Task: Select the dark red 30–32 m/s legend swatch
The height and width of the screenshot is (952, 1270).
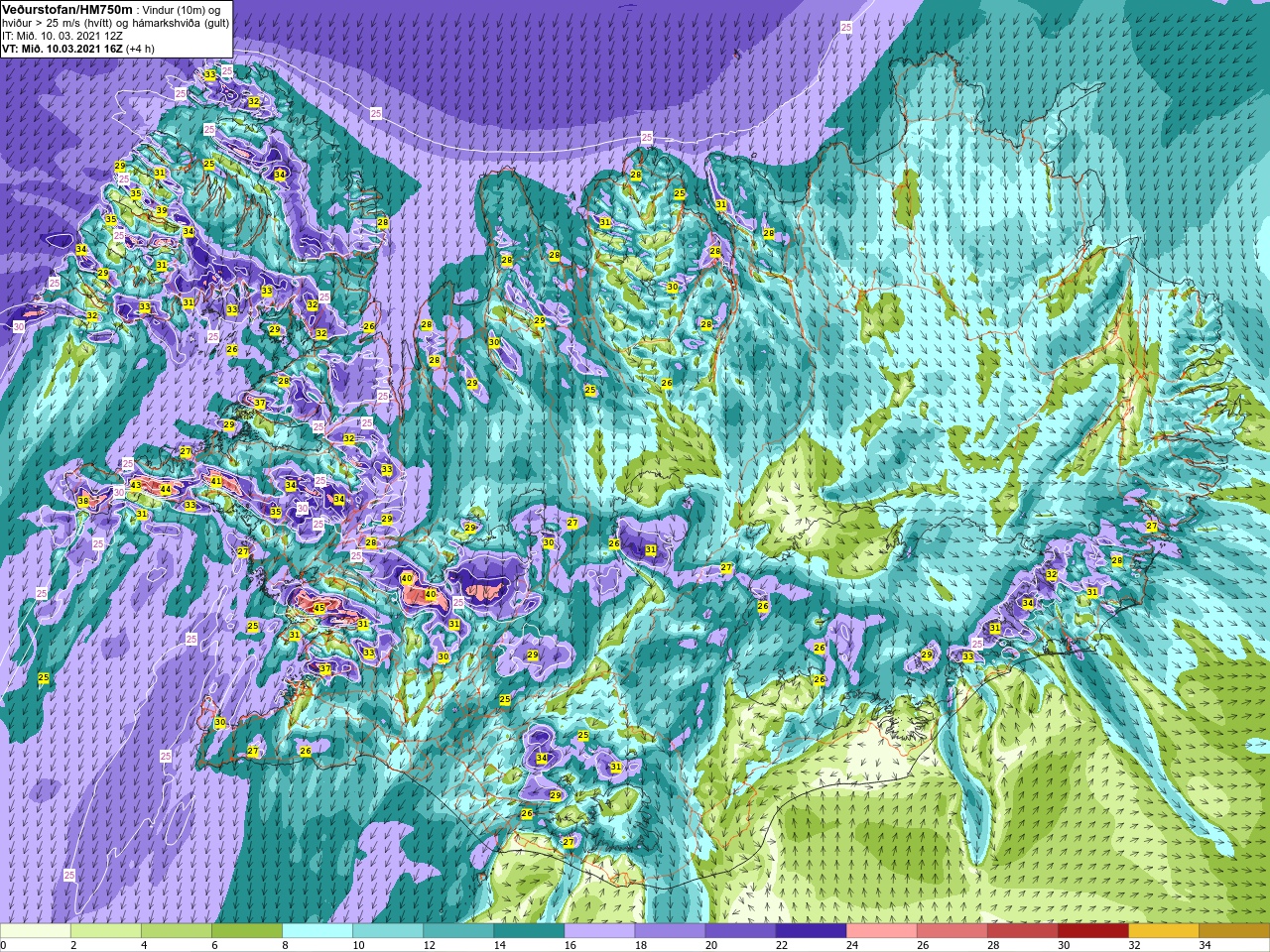Action: [x=1092, y=931]
